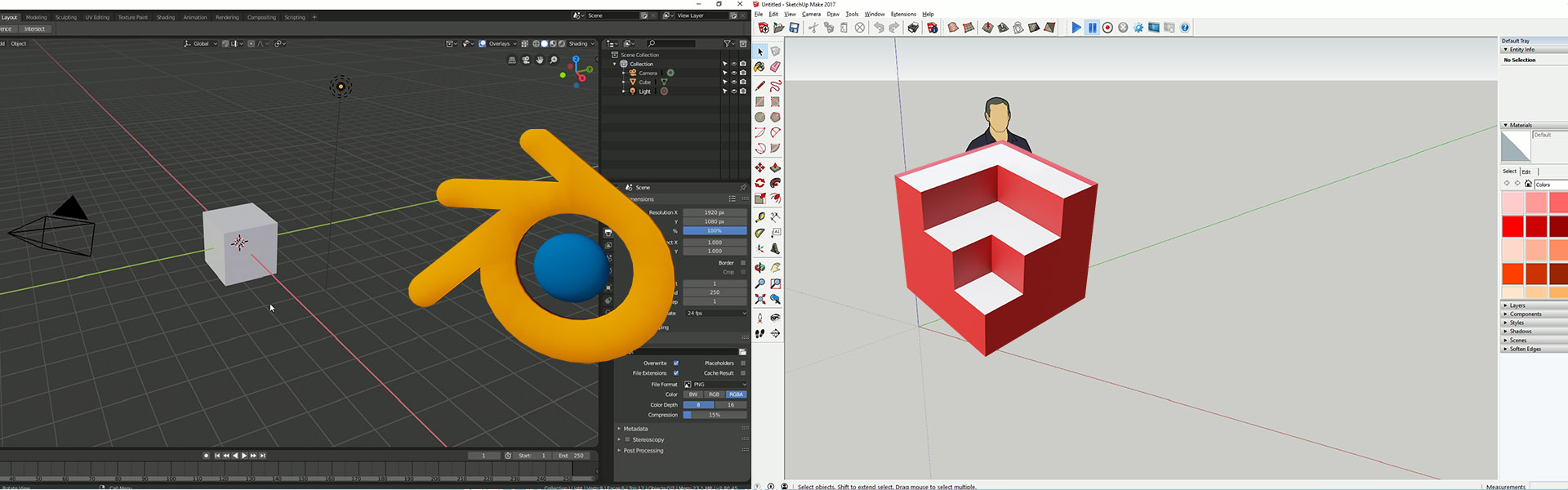Screen dimensions: 1568x490
Task: Click Select tab in SketchUp Materials
Action: [x=1509, y=171]
